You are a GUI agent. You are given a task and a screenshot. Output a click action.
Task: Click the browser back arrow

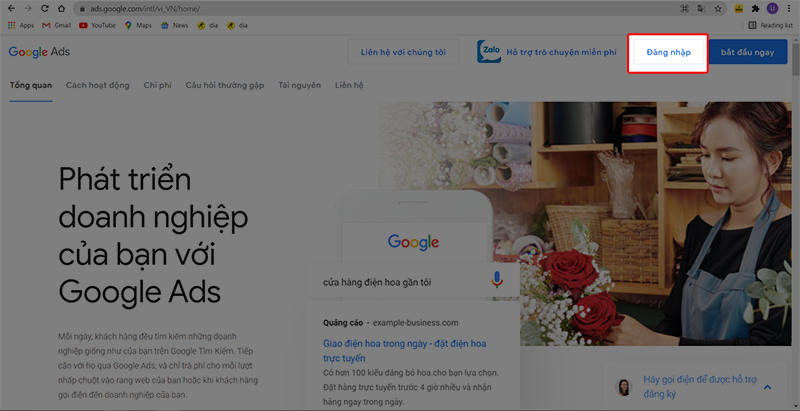[x=11, y=8]
